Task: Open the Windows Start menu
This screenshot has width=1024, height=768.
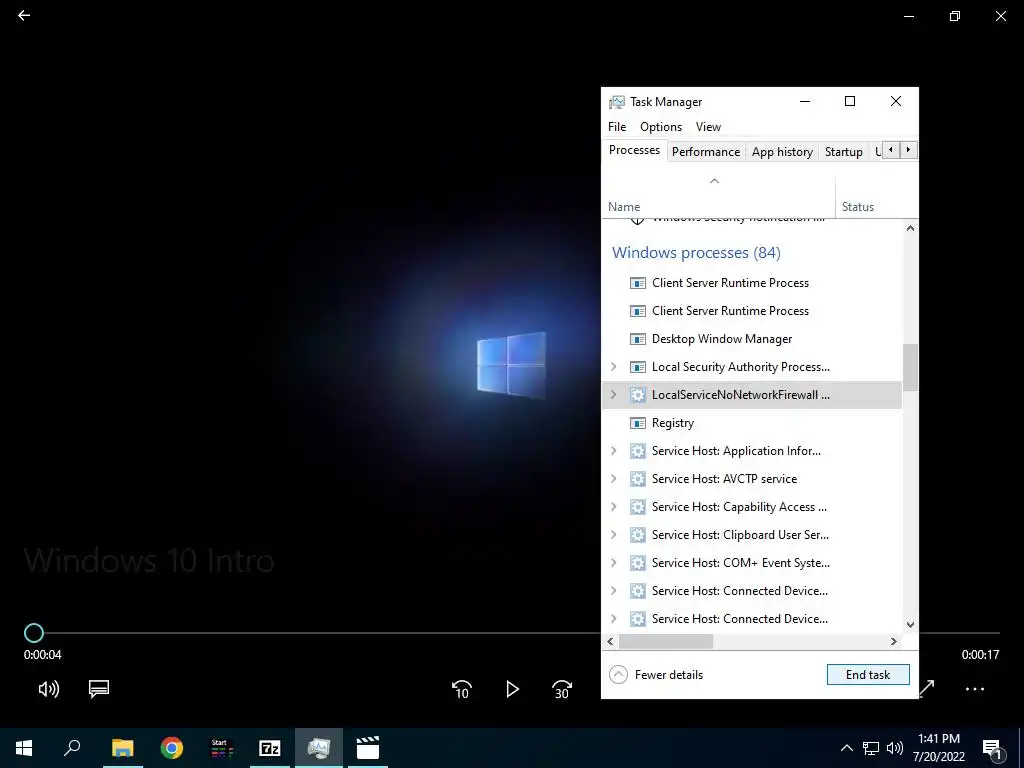Action: (24, 748)
